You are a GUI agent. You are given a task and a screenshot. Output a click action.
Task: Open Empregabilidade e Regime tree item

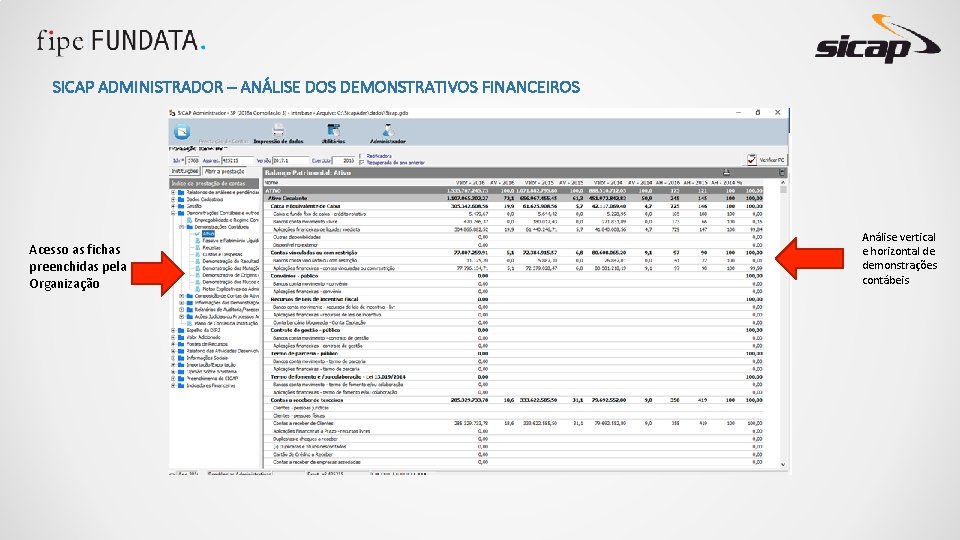tap(227, 220)
